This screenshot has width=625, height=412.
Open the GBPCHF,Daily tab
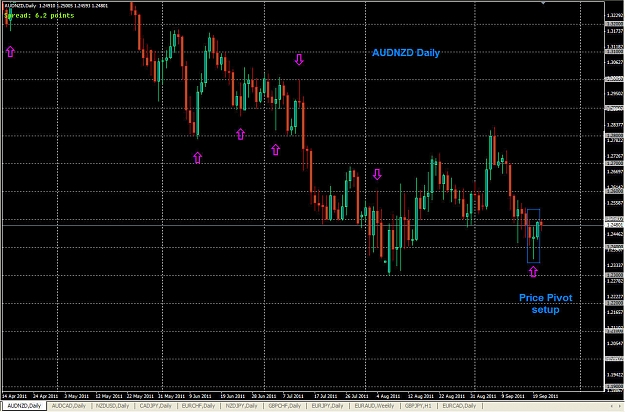pyautogui.click(x=285, y=406)
